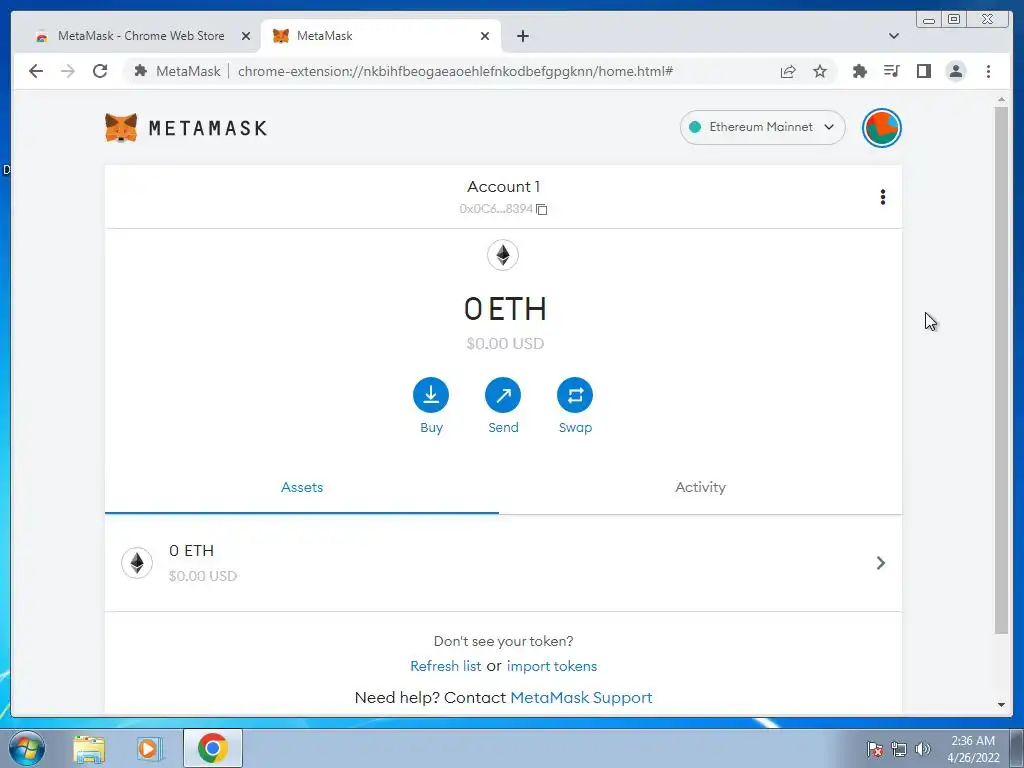Open the Windows Start menu
The width and height of the screenshot is (1024, 768).
[x=26, y=748]
